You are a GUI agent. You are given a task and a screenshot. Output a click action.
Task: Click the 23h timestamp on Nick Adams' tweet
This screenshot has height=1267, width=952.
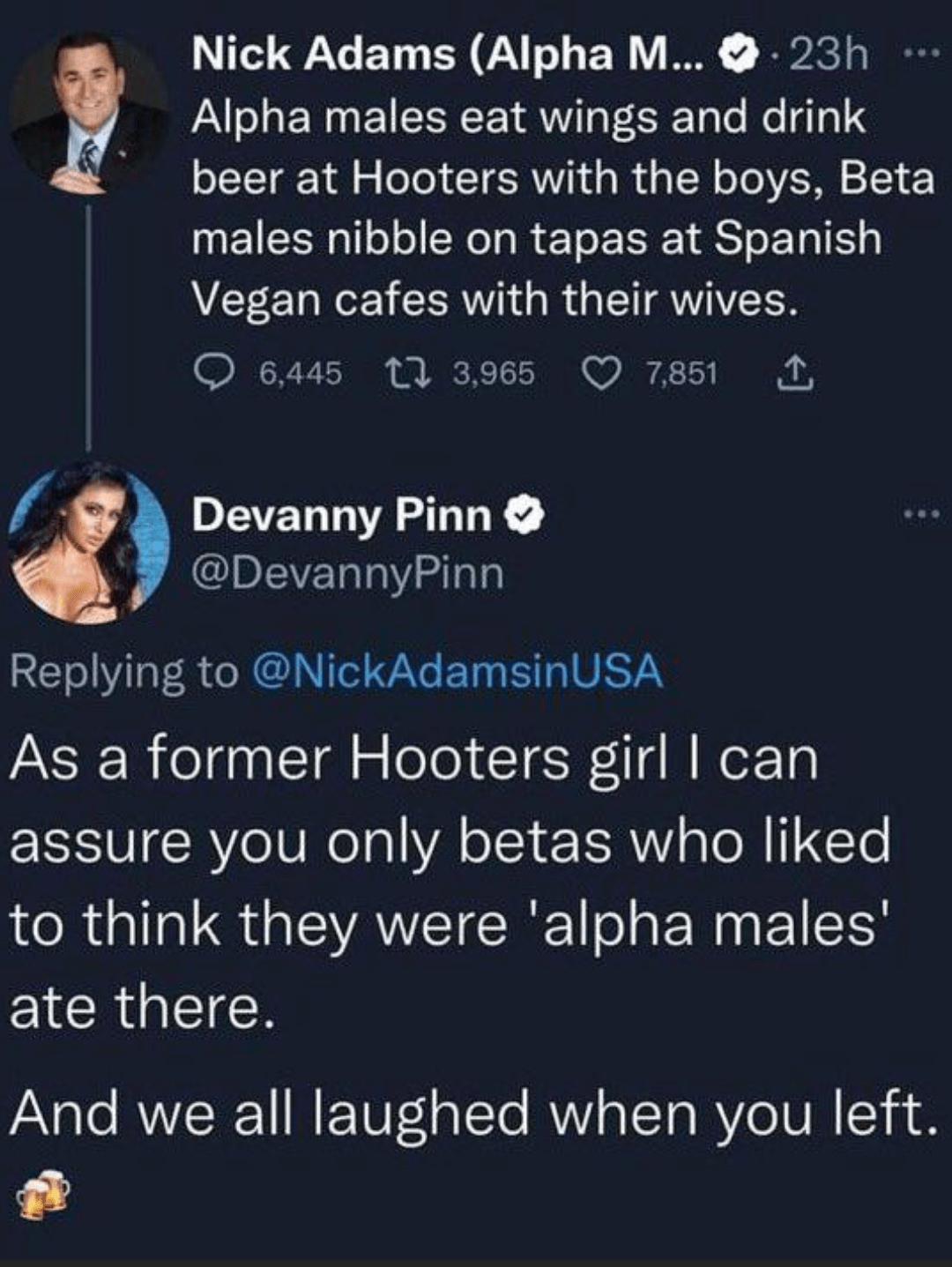[x=830, y=56]
